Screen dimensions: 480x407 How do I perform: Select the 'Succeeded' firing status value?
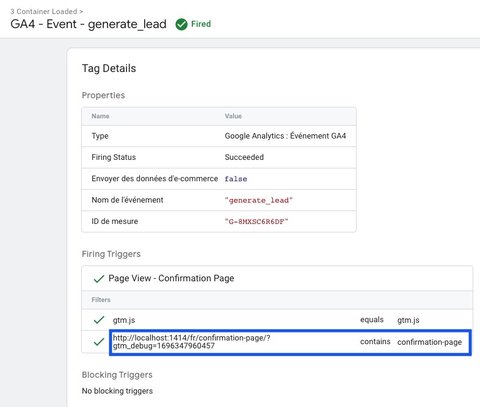pyautogui.click(x=244, y=157)
